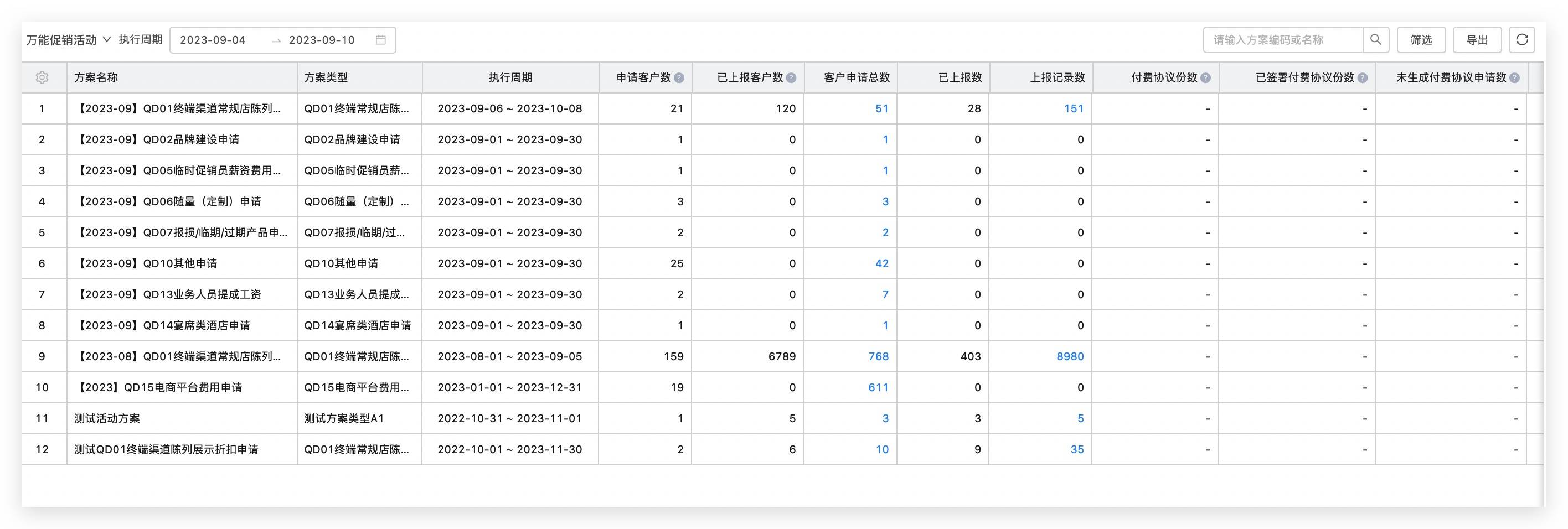Viewport: 1568px width, 529px height.
Task: Open 客户申请总数 link 7 for QD13业务人员提成工资
Action: pos(886,294)
